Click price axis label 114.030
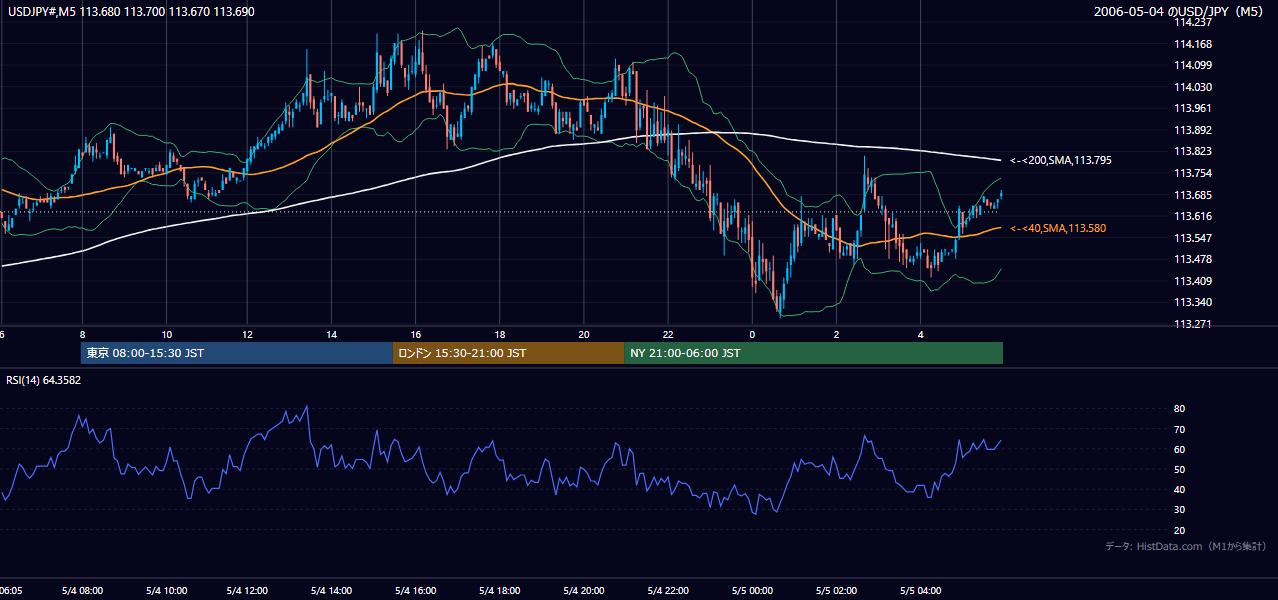1278x600 pixels. 1192,87
